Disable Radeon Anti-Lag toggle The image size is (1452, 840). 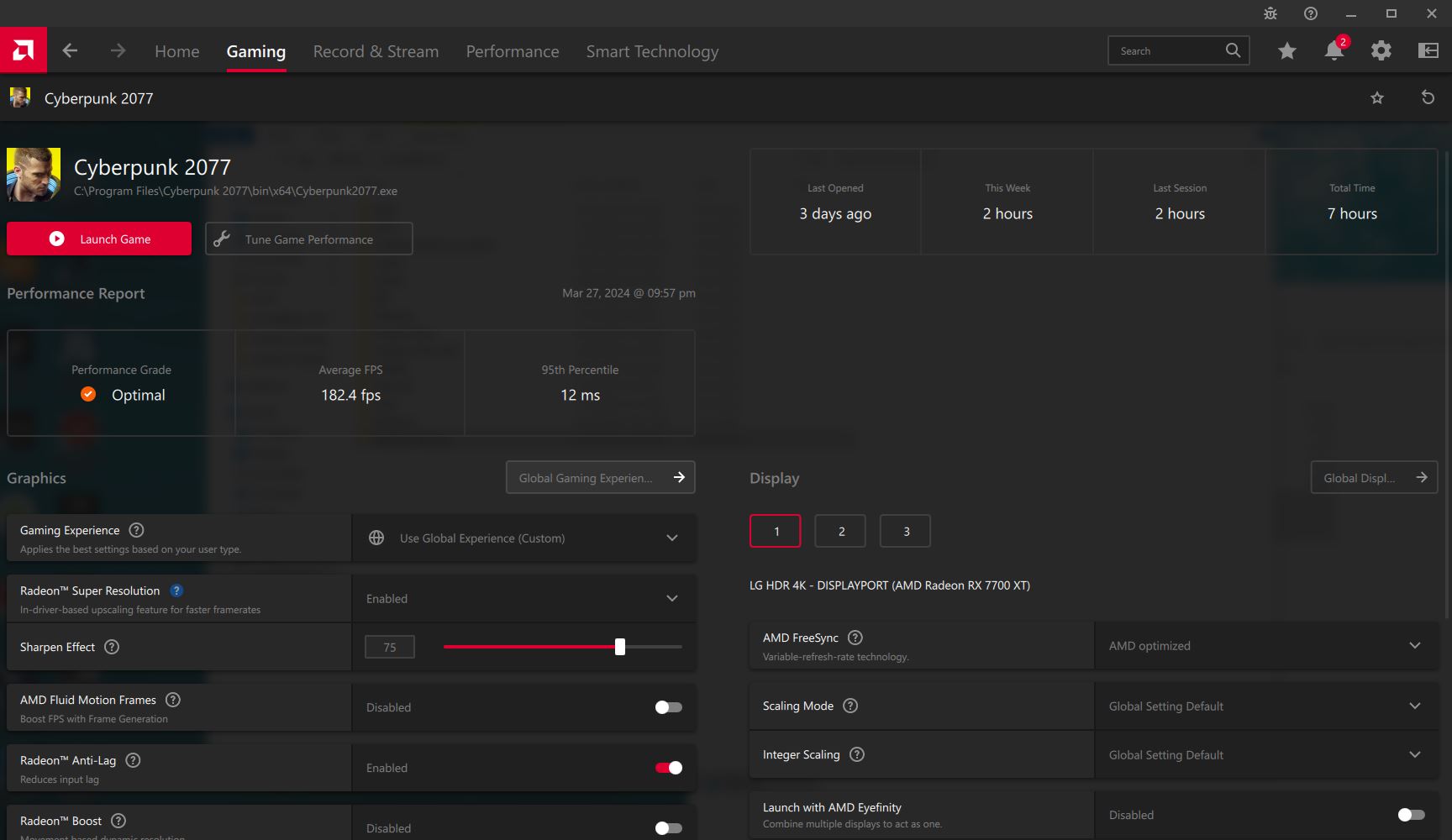tap(669, 768)
